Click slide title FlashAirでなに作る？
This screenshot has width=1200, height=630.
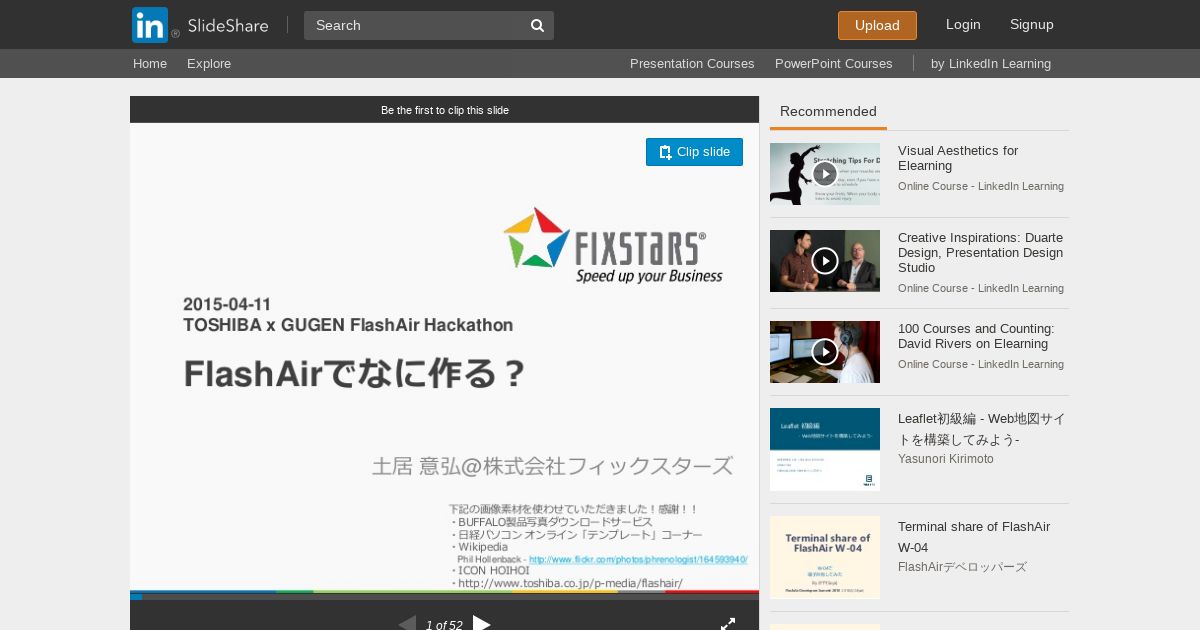point(355,374)
